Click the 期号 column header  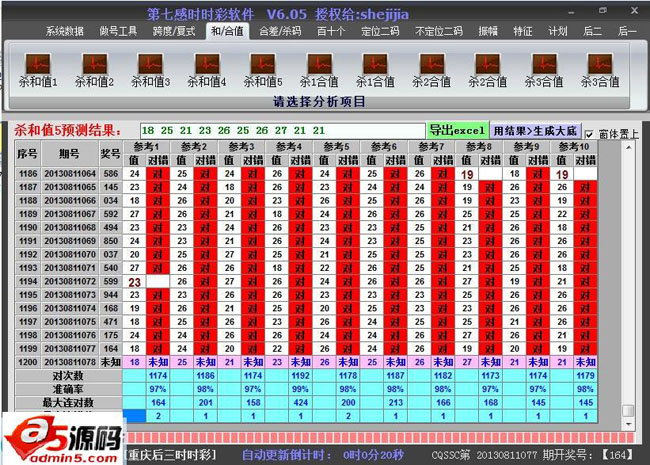pos(70,153)
